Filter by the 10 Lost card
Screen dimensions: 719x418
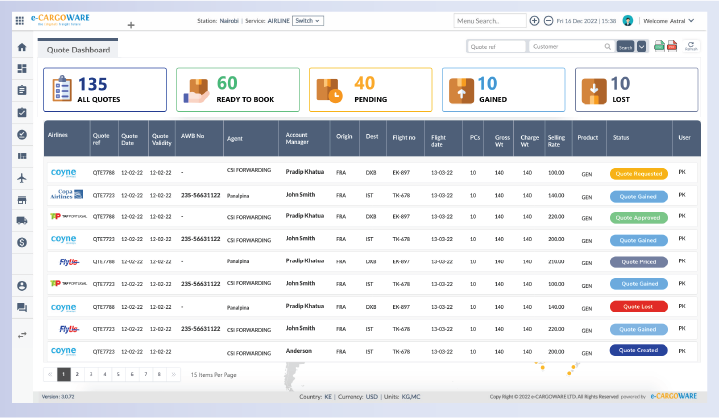[x=636, y=90]
